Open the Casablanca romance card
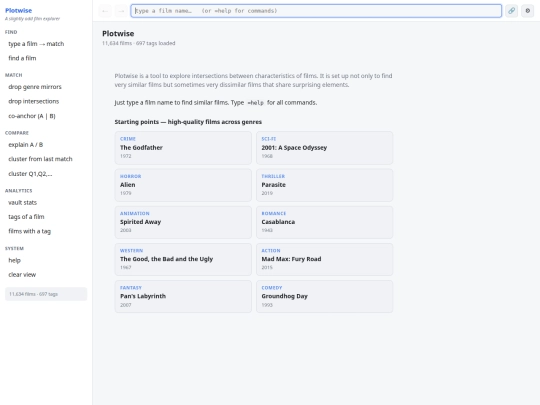Image resolution: width=540 pixels, height=405 pixels. click(324, 222)
